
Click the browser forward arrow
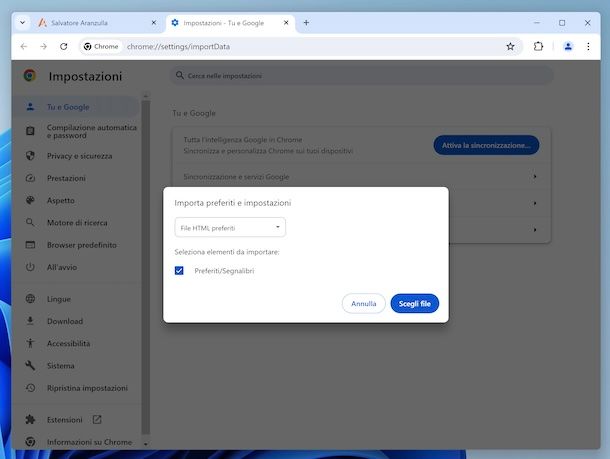pos(43,47)
